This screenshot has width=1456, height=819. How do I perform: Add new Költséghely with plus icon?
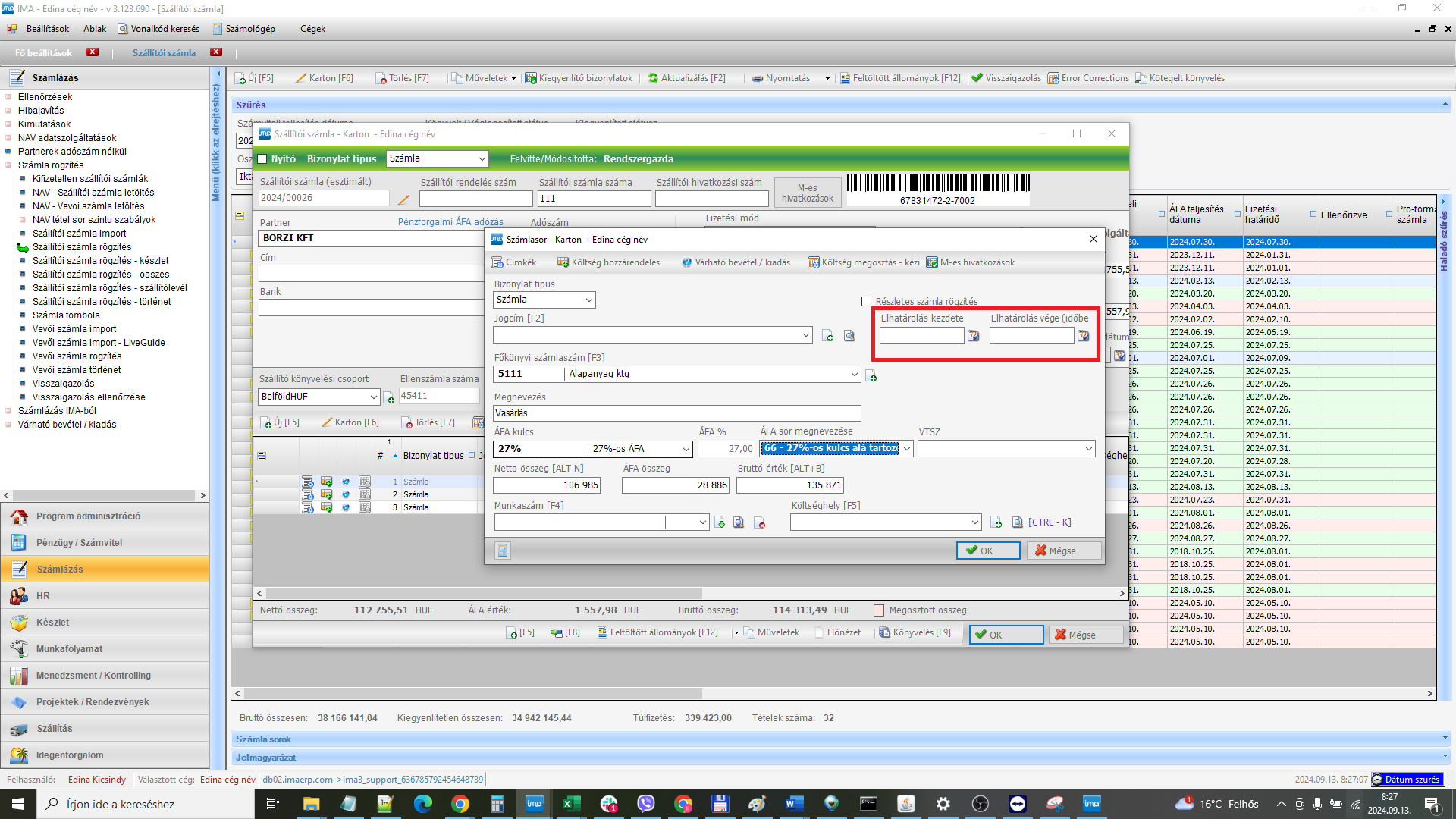tap(996, 522)
